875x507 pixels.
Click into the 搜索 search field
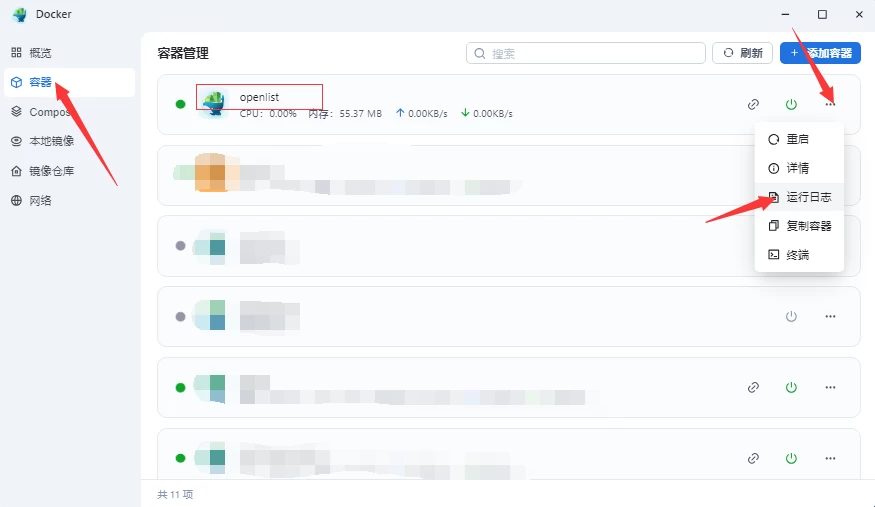tap(590, 53)
